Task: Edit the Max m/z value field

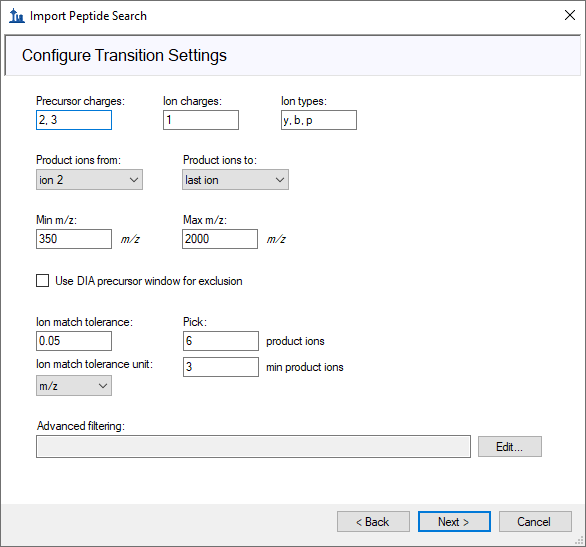Action: point(220,239)
